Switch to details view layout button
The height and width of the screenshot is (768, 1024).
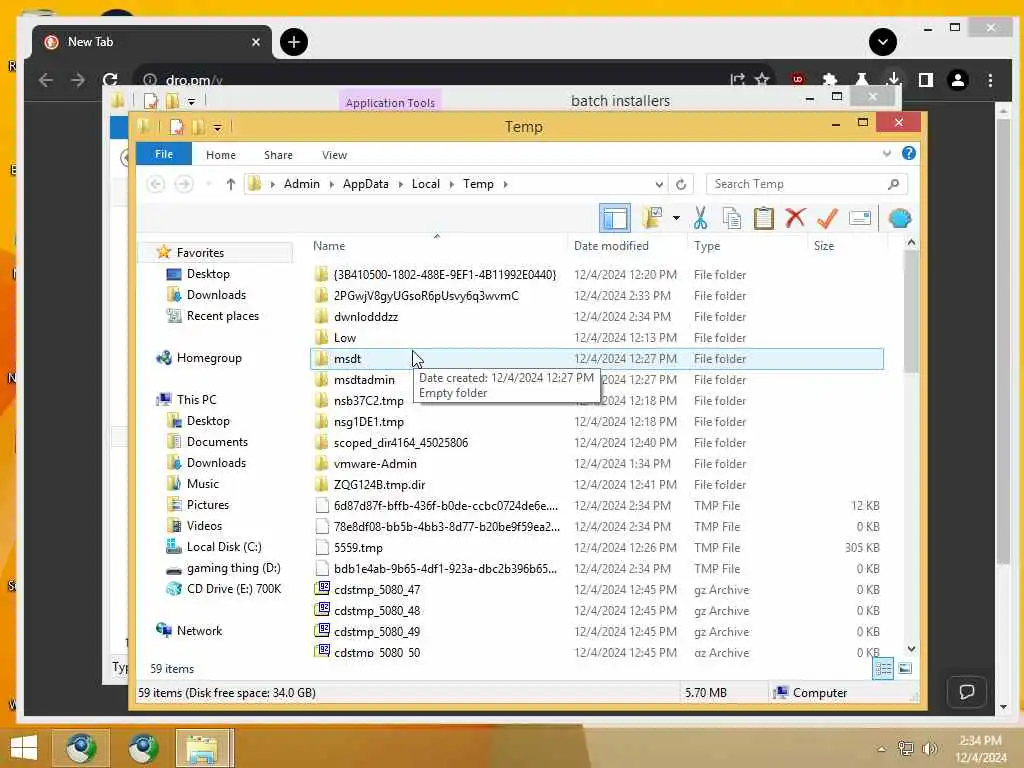tap(883, 668)
